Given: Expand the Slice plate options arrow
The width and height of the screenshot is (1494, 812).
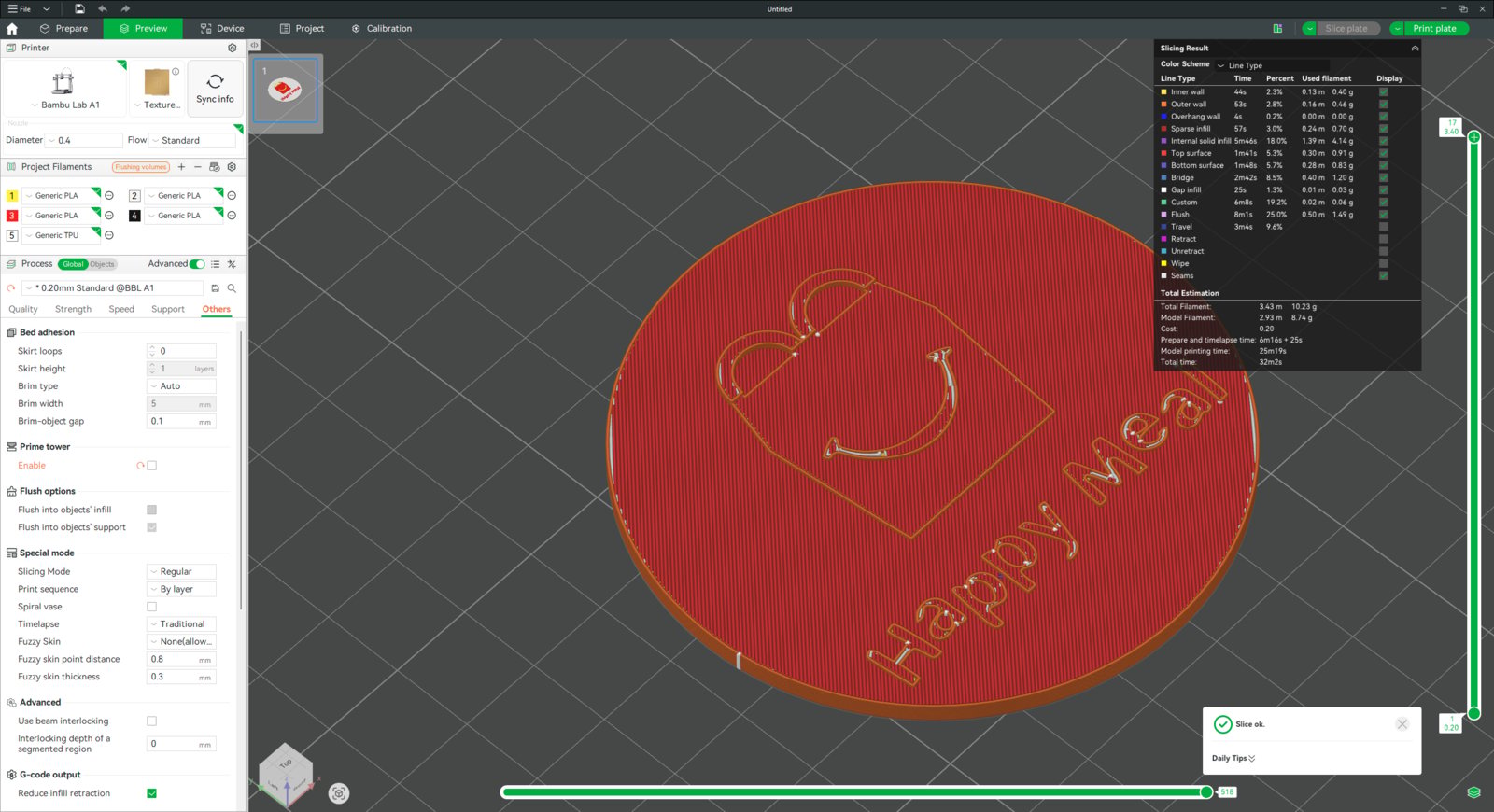Looking at the screenshot, I should 1309,29.
